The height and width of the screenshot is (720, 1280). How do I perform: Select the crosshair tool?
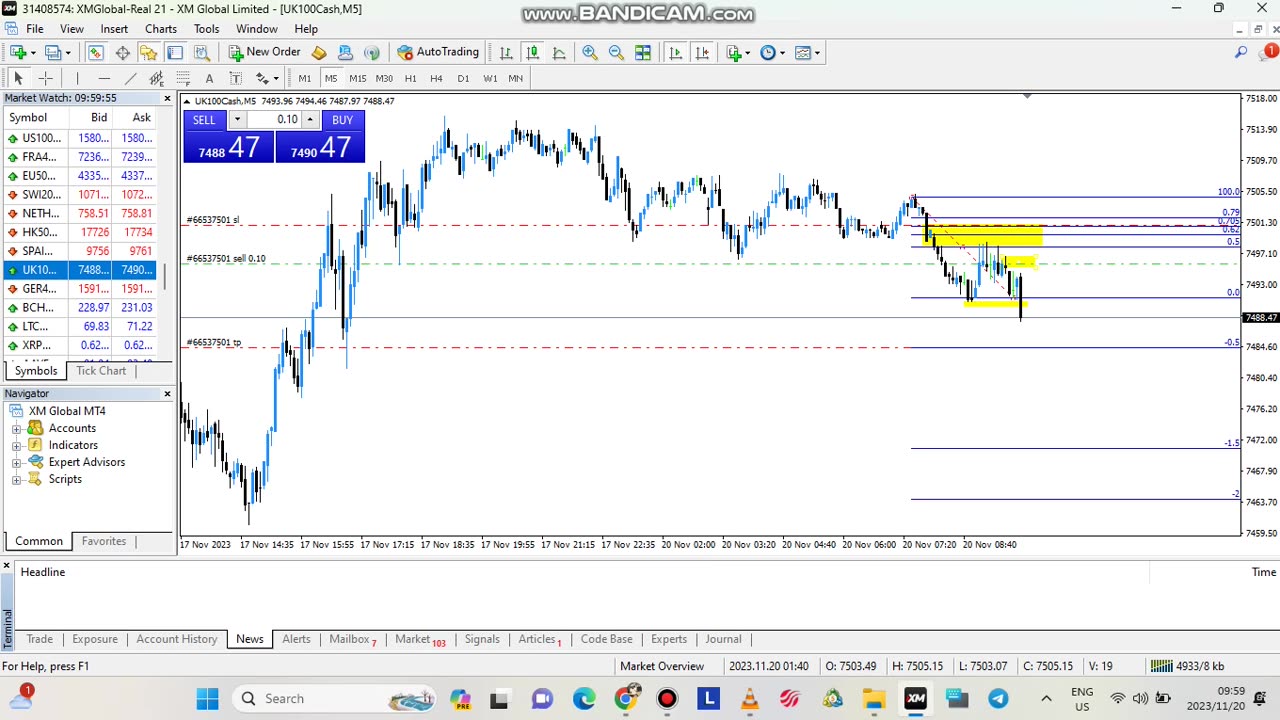point(45,78)
